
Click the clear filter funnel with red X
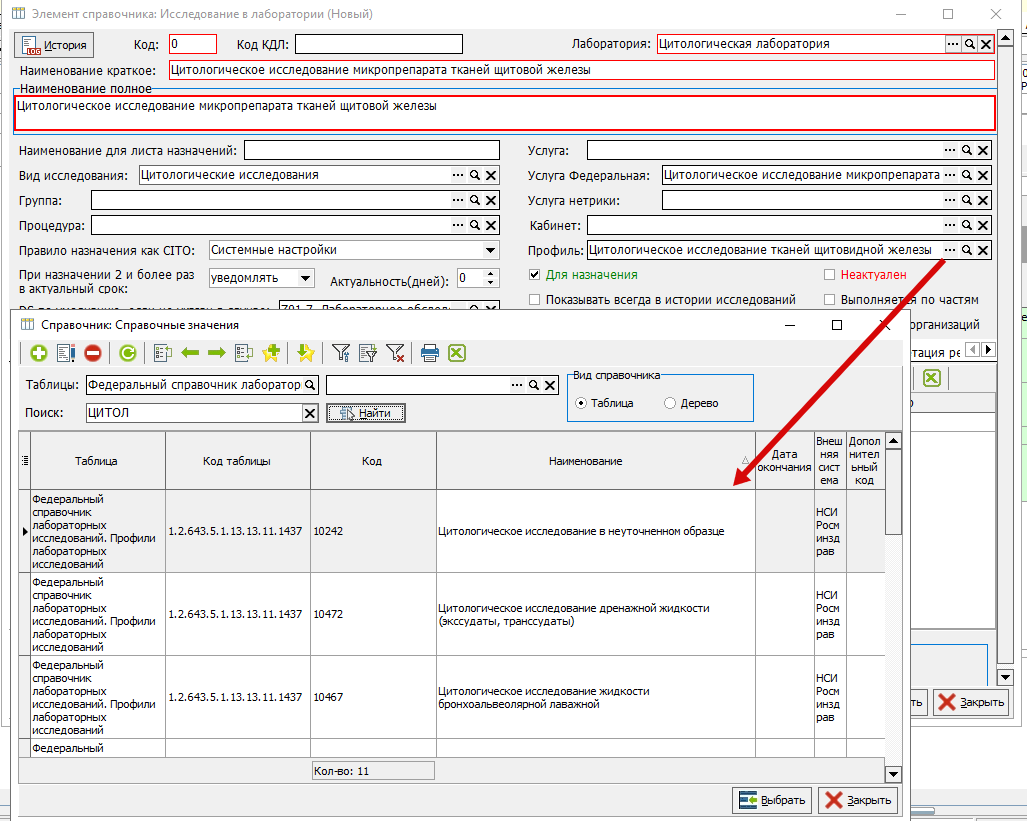[x=395, y=353]
